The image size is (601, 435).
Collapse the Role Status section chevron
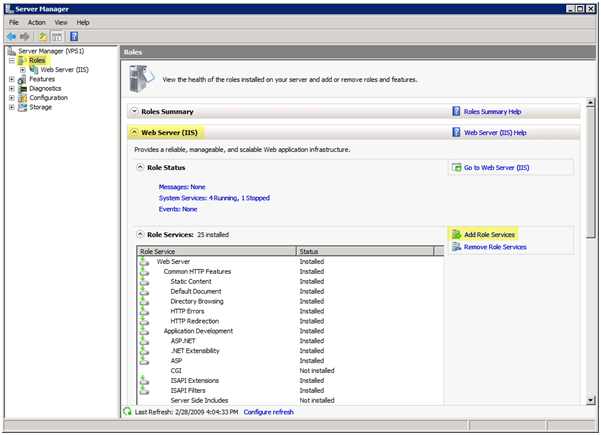(x=140, y=167)
